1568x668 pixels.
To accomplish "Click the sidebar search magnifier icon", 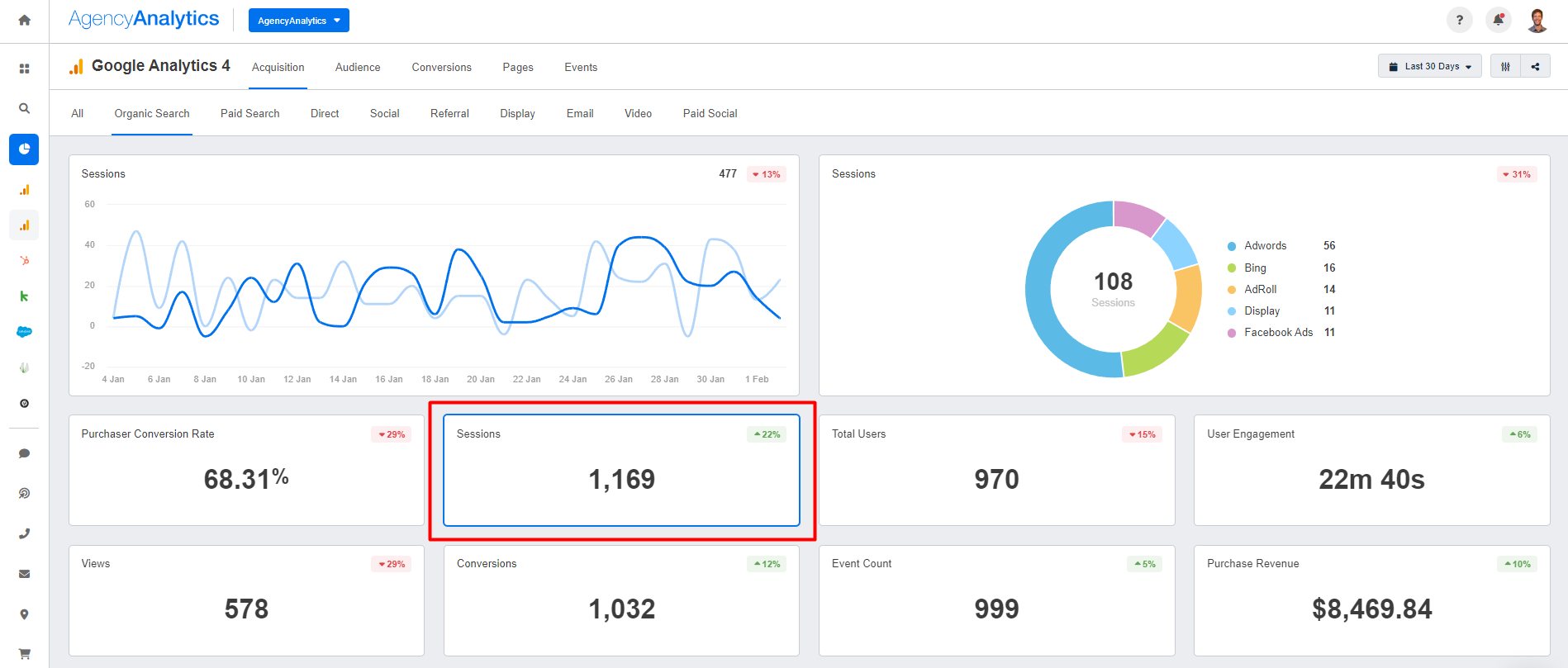I will [24, 108].
